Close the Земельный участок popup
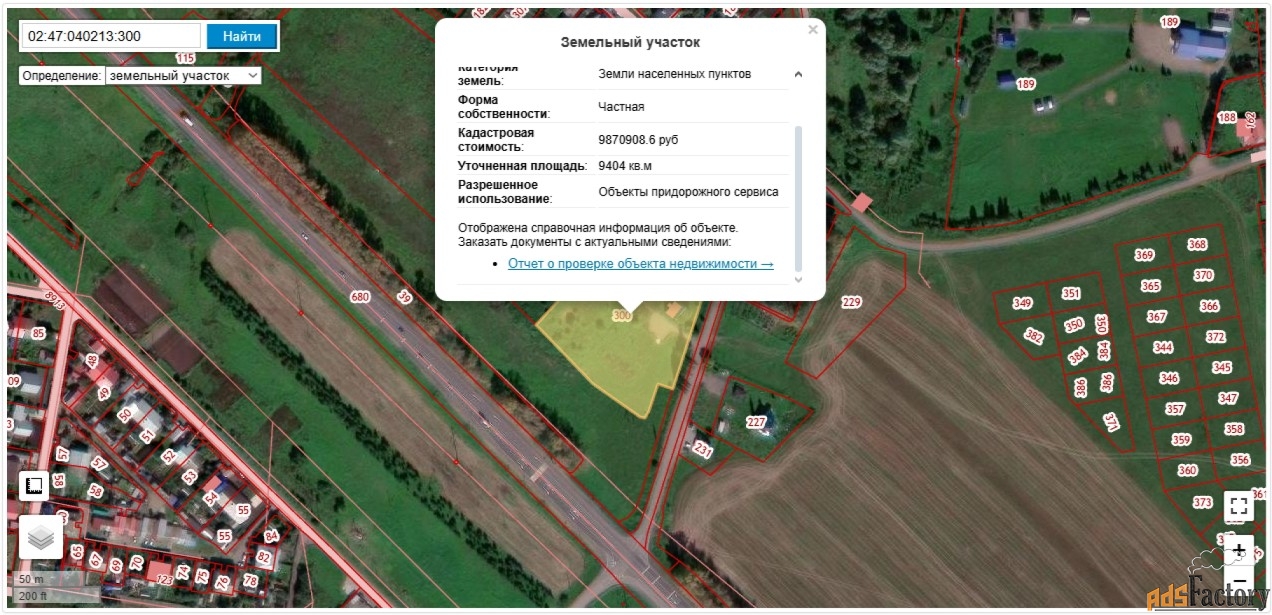Screen dimensions: 1272x615 tap(813, 30)
